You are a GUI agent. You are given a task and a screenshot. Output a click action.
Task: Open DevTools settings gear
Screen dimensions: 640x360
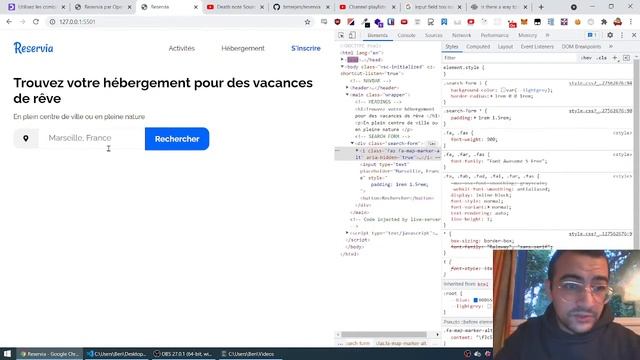click(610, 36)
